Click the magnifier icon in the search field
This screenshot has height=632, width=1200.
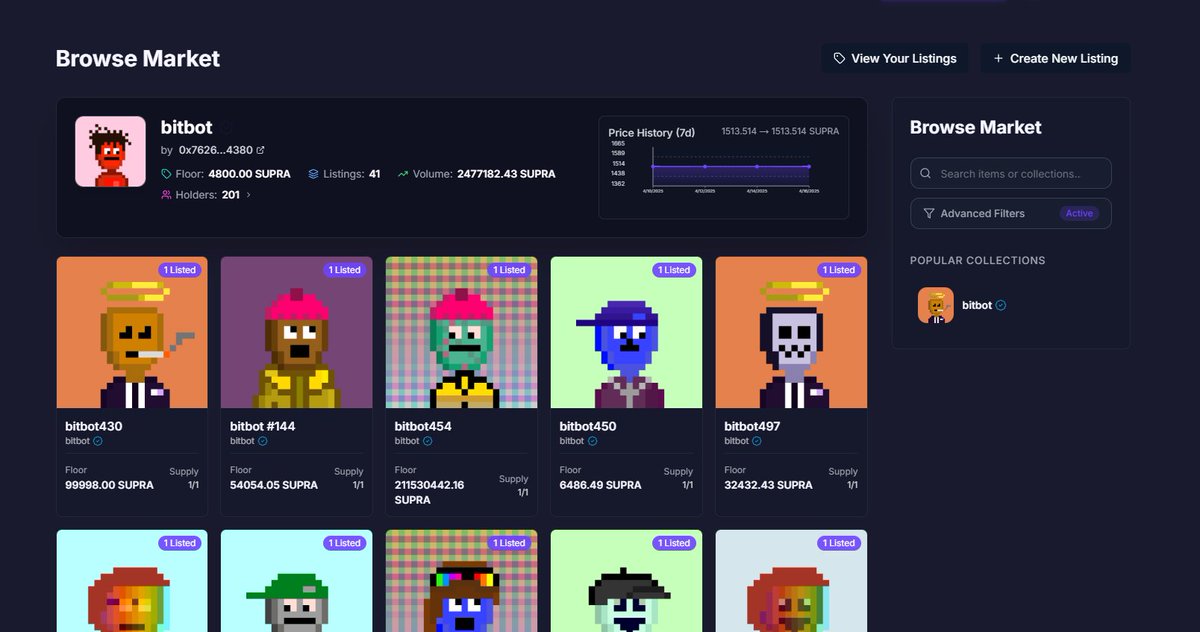926,173
